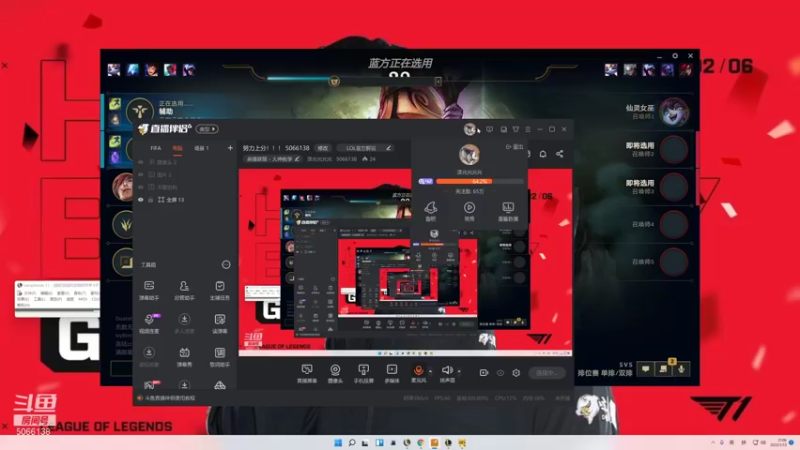Click the numbered notification button in LoL client
Viewport: 800px width, 450px height.
click(664, 368)
